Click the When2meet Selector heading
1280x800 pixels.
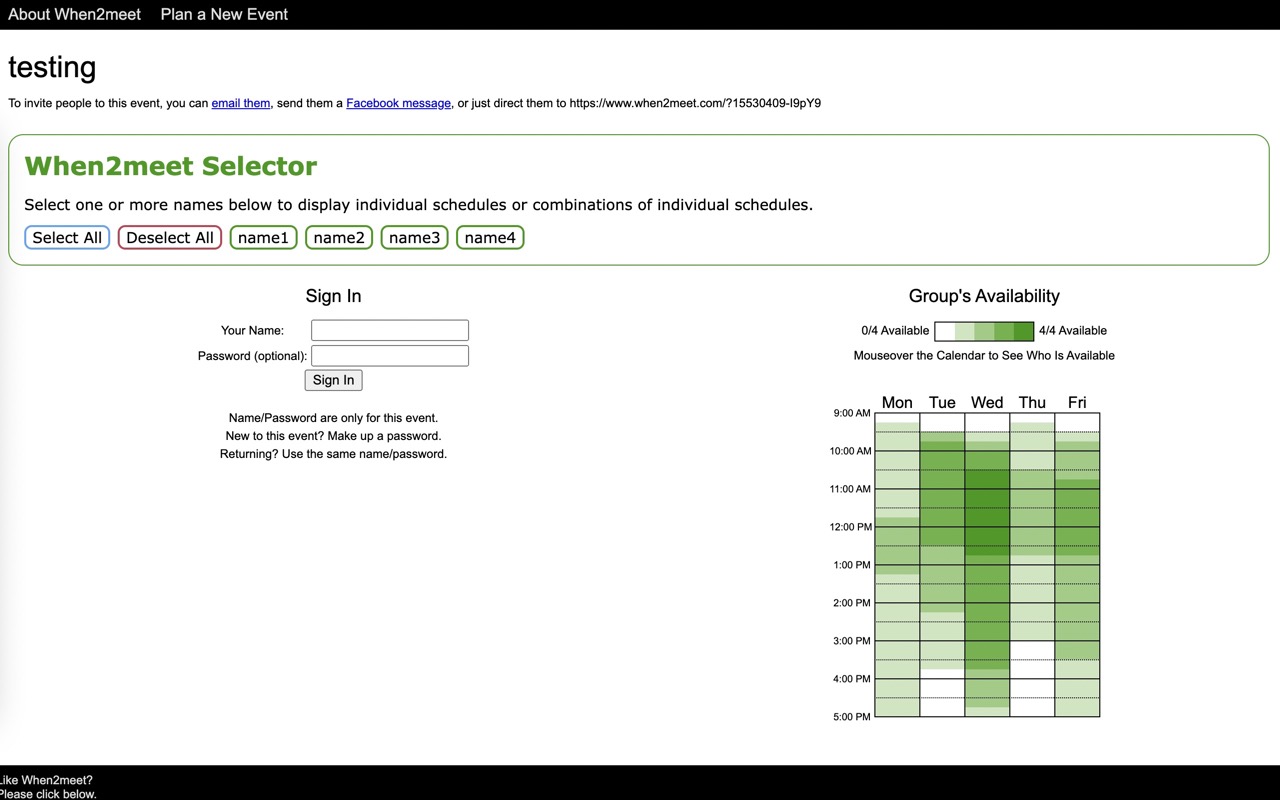171,166
